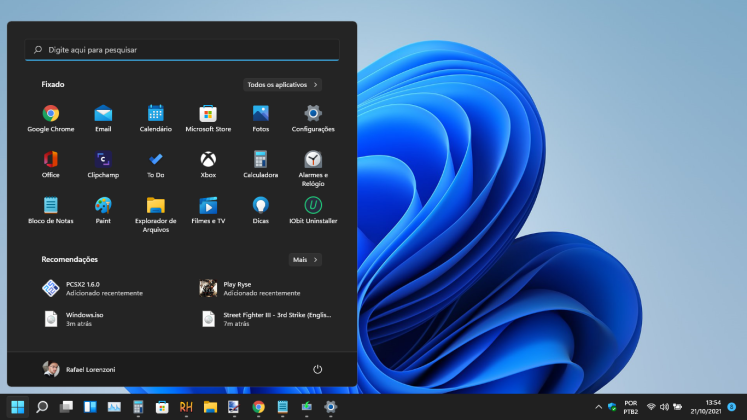747x420 pixels.
Task: Open Google Chrome from pinned apps
Action: click(x=50, y=119)
